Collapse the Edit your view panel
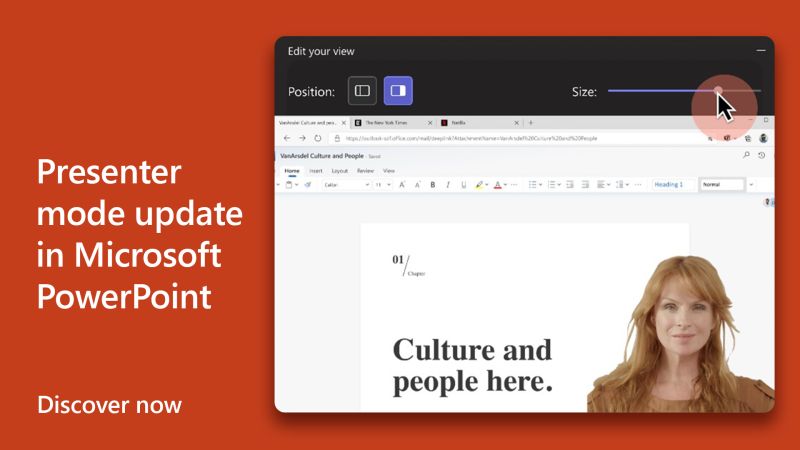 (x=761, y=51)
